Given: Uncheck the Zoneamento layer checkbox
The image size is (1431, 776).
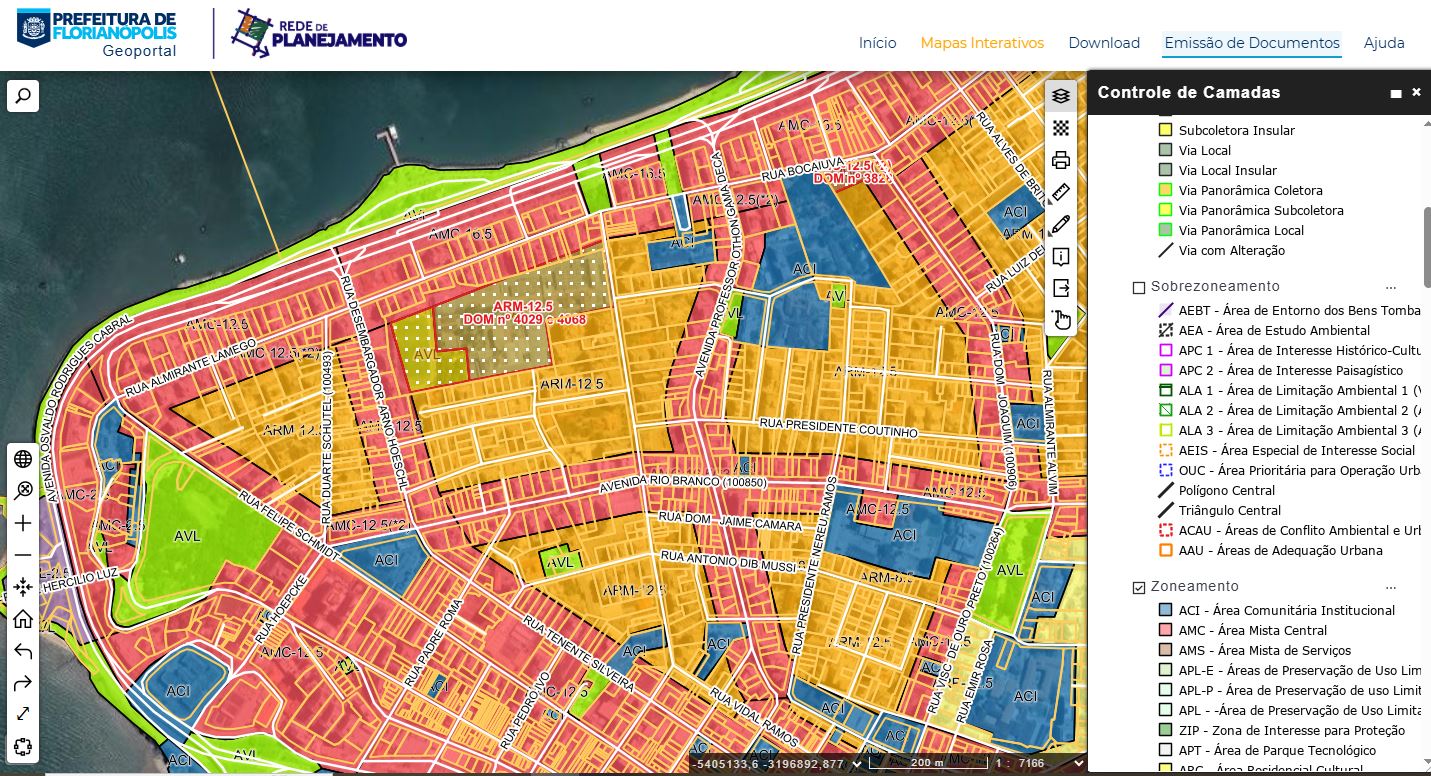Looking at the screenshot, I should coord(1138,587).
